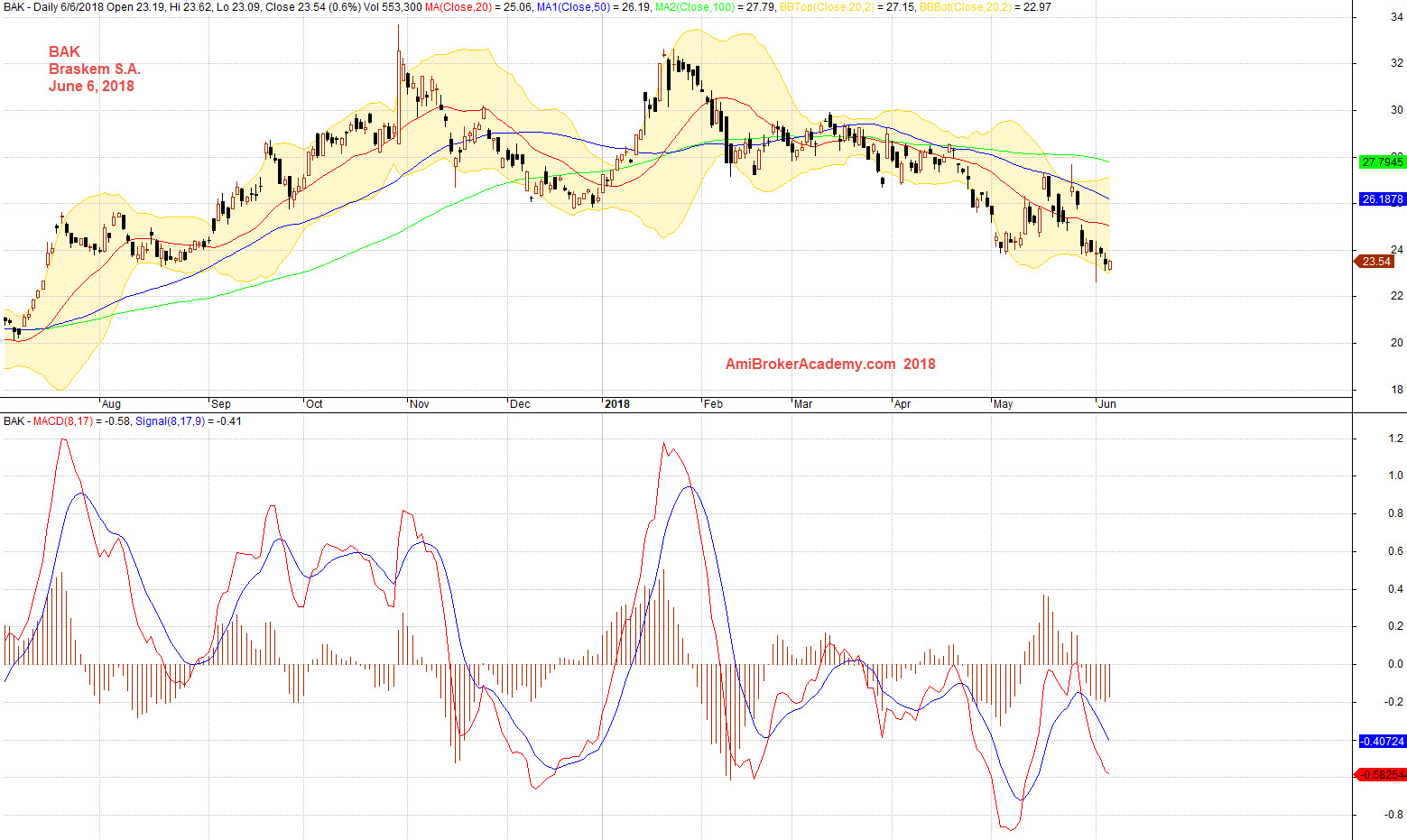Click the Nov label on date axis
The image size is (1407, 840).
[x=420, y=404]
